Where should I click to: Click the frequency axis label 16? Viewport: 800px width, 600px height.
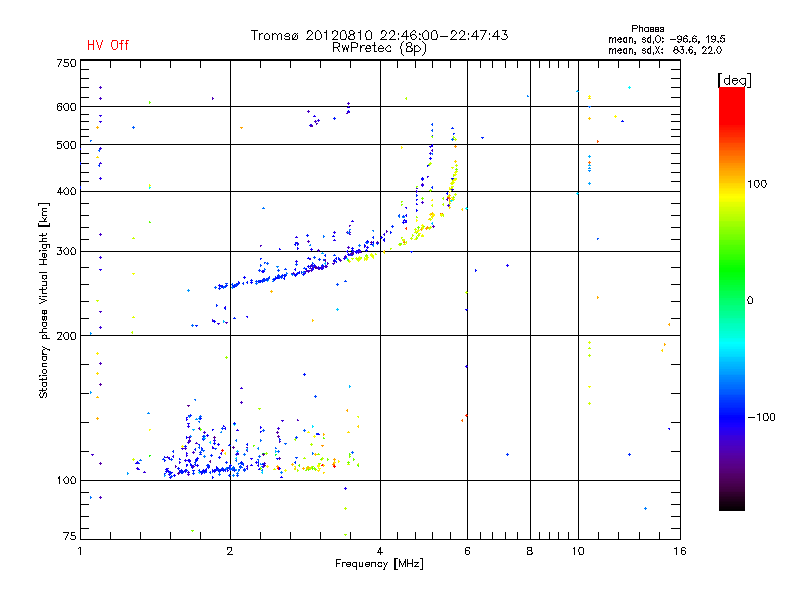point(680,551)
